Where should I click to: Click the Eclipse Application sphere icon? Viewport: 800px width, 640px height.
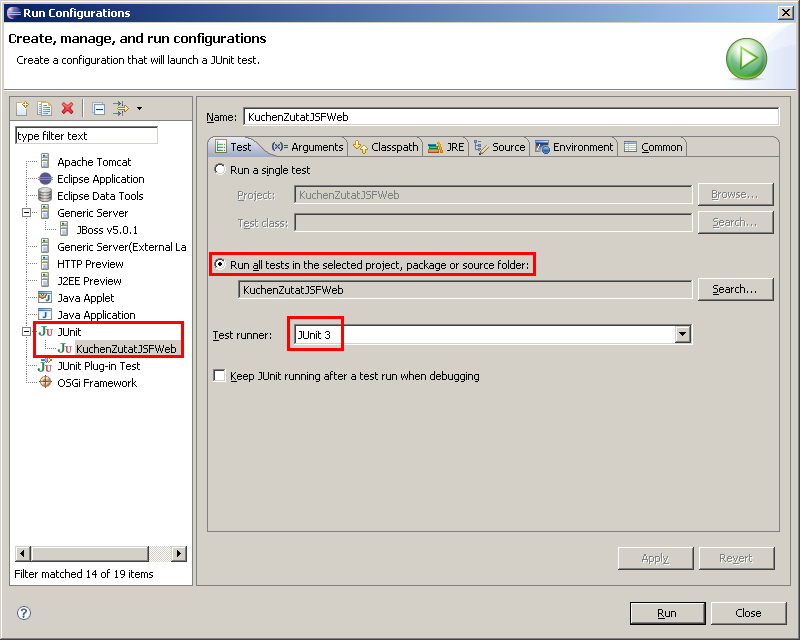(x=45, y=179)
